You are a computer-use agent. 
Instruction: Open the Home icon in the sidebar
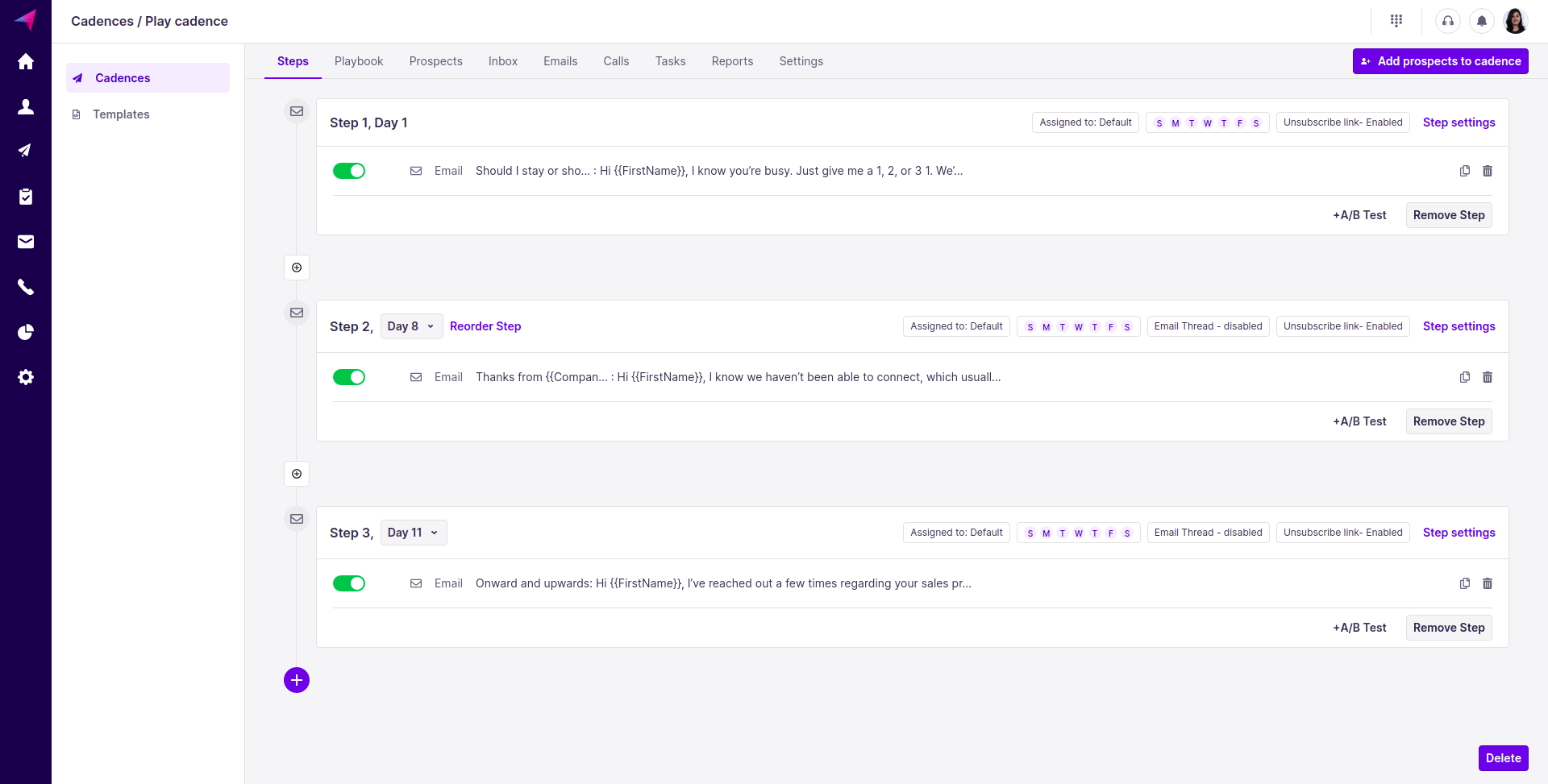26,61
